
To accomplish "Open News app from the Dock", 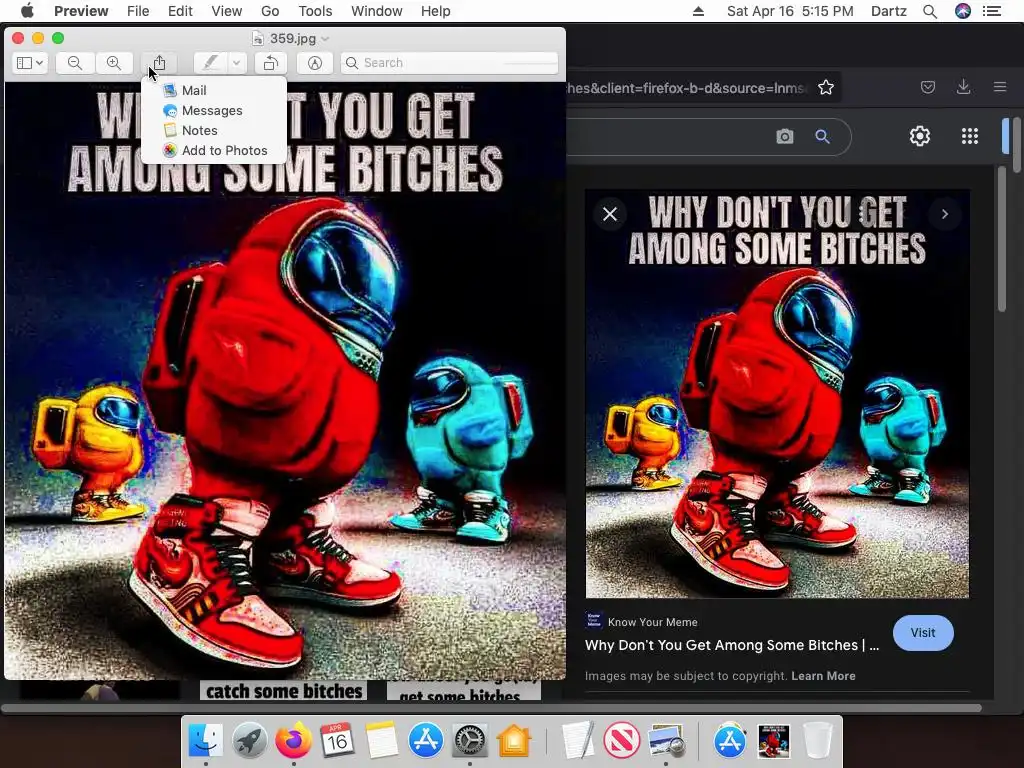I will (622, 740).
